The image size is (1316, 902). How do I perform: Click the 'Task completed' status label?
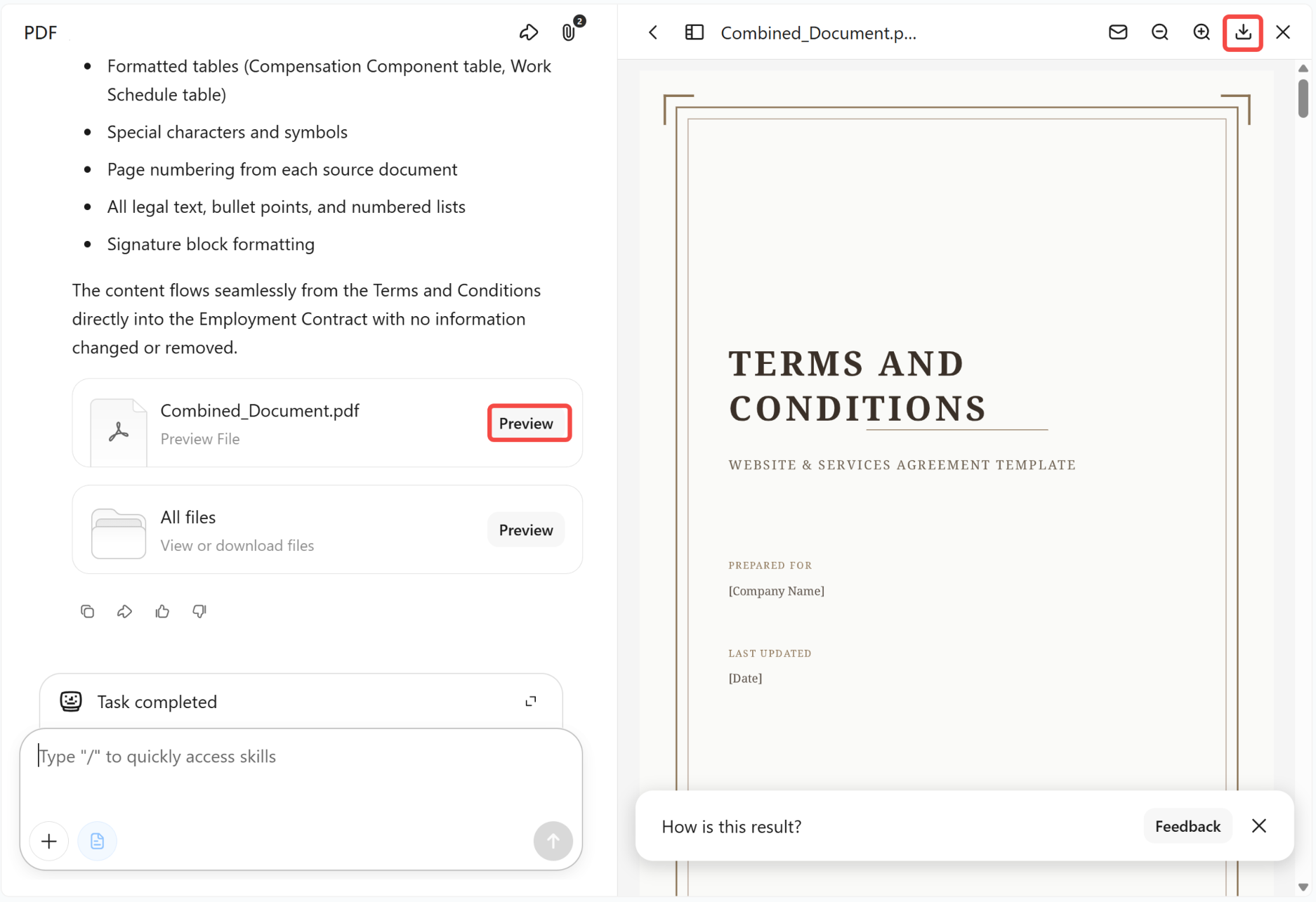(157, 702)
